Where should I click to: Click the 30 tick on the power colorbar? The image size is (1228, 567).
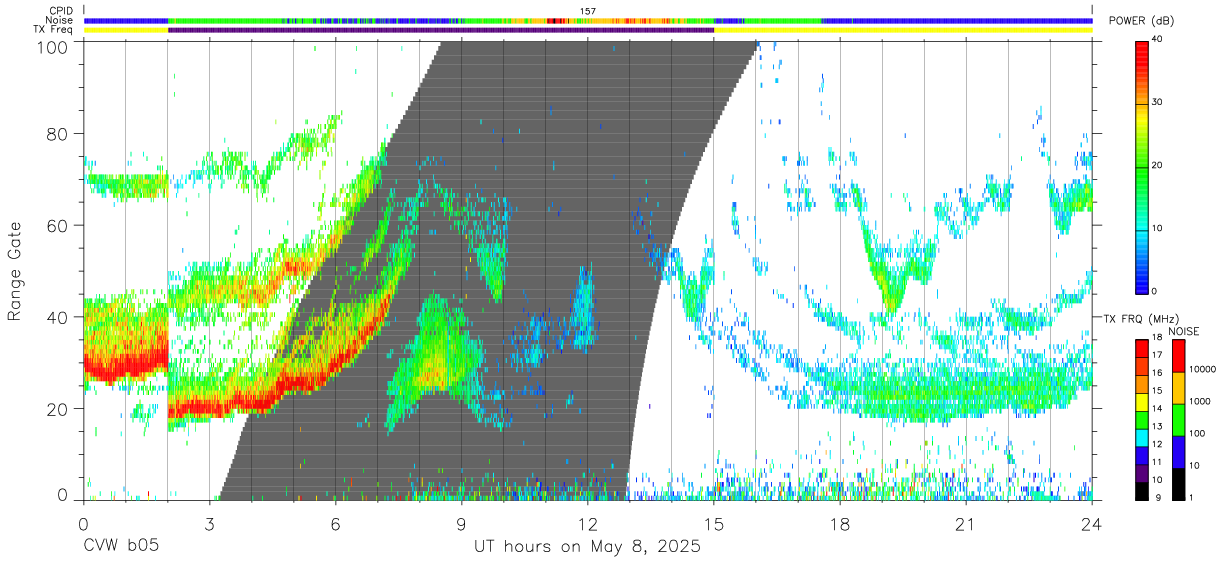[1158, 102]
